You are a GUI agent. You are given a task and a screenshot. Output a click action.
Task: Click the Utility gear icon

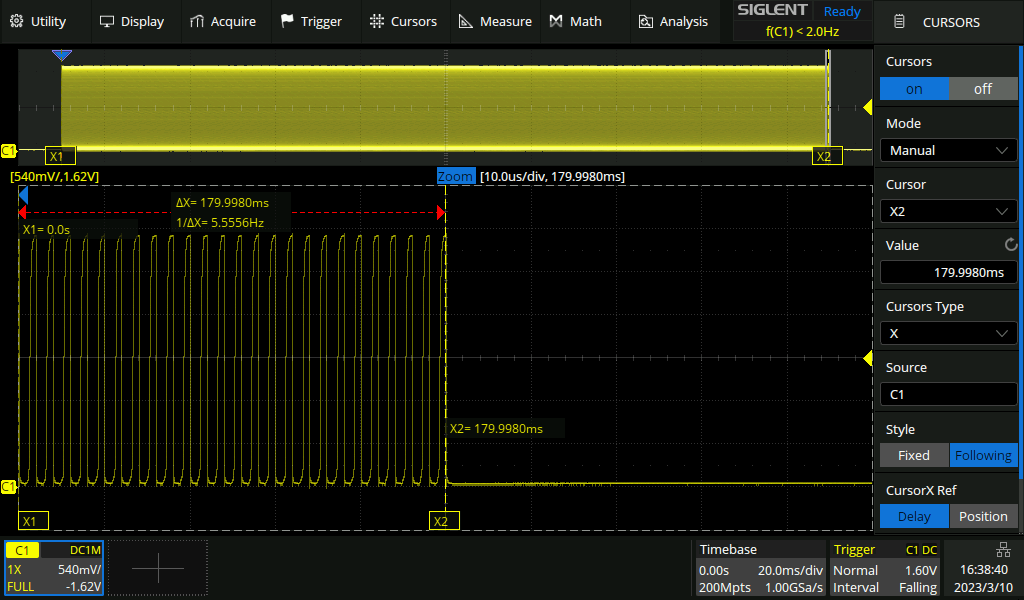tap(17, 22)
